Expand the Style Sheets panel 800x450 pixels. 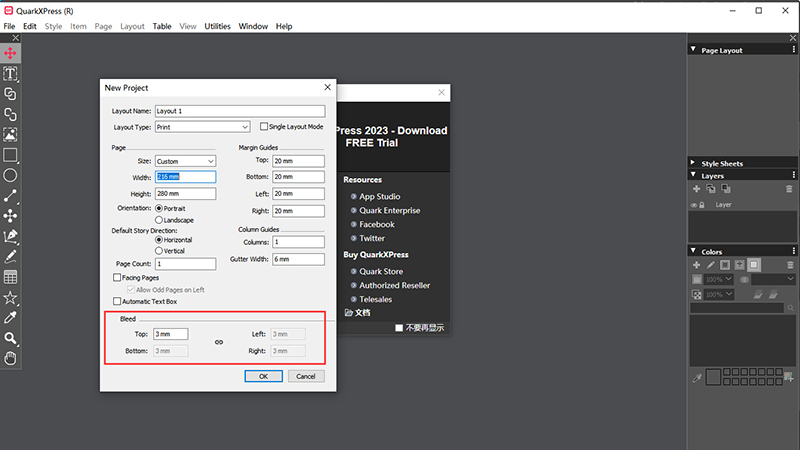(693, 163)
